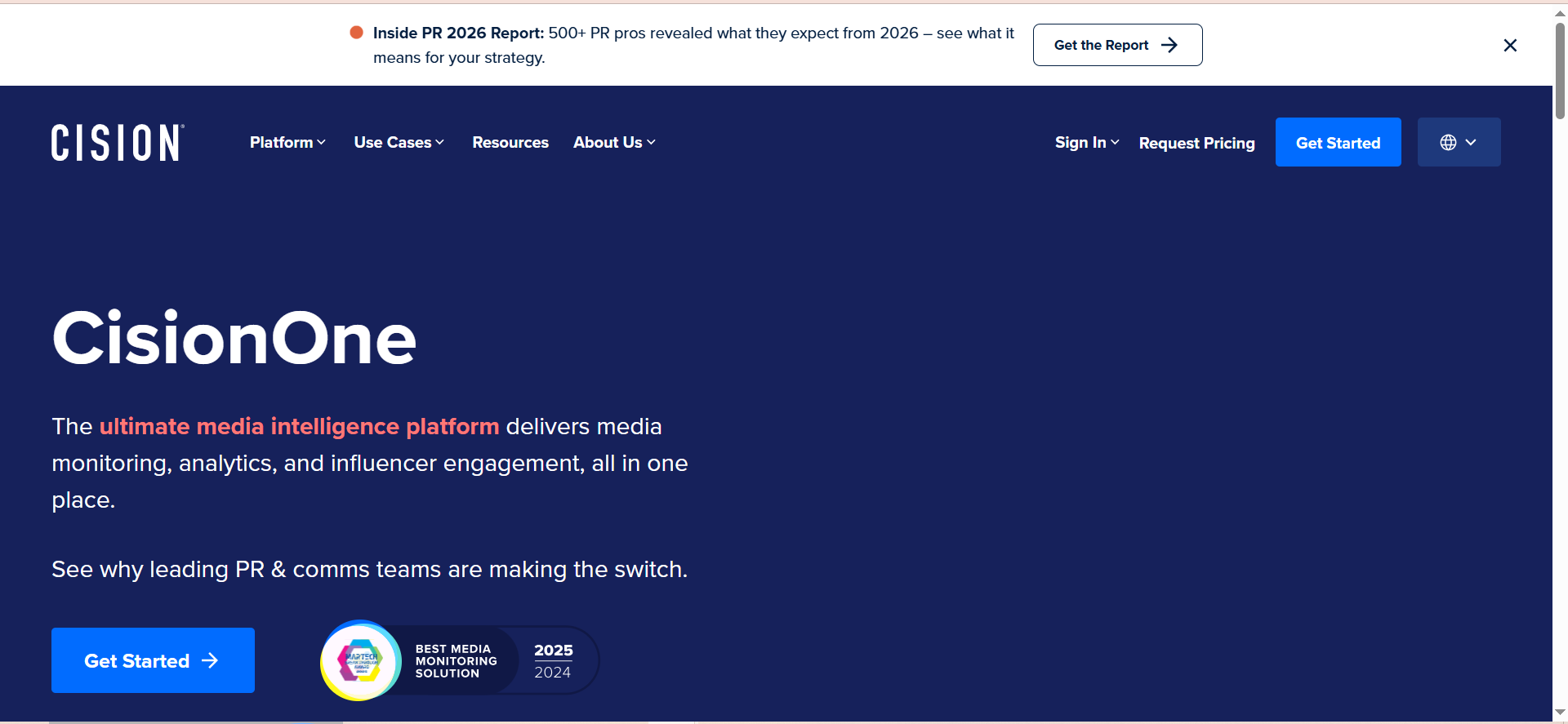
Task: Click the "ultimate media intelligence platform" highlighted text
Action: click(299, 426)
